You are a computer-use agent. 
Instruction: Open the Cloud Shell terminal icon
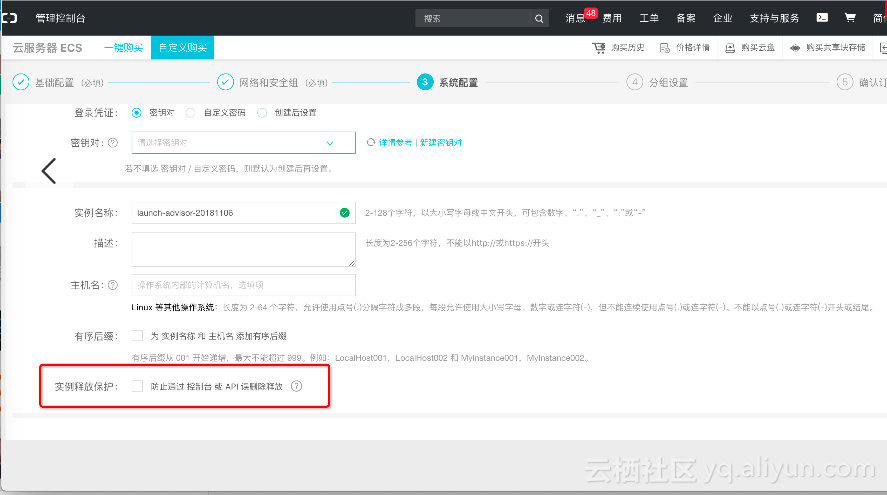pos(822,18)
